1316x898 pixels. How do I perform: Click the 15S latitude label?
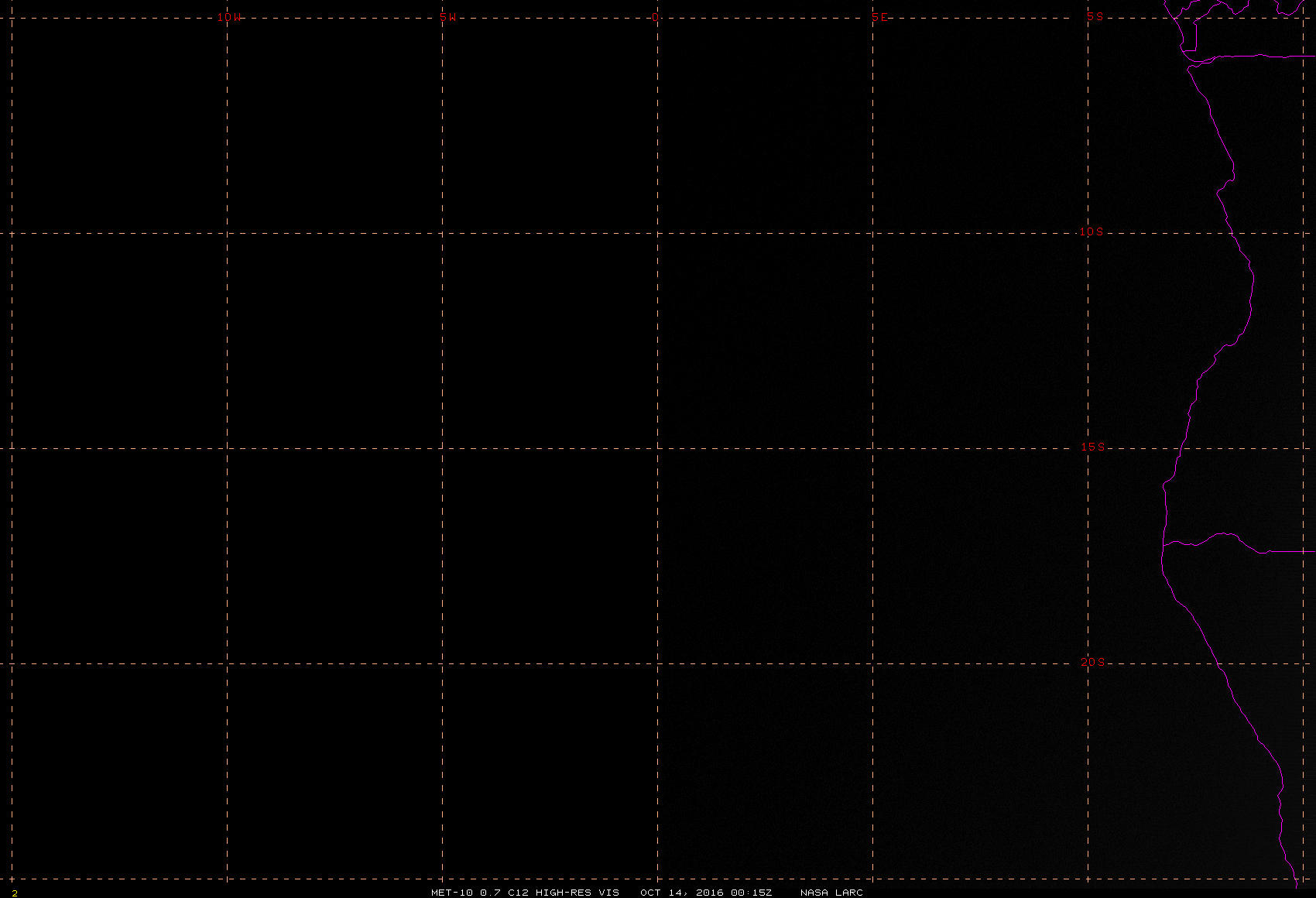click(1092, 447)
